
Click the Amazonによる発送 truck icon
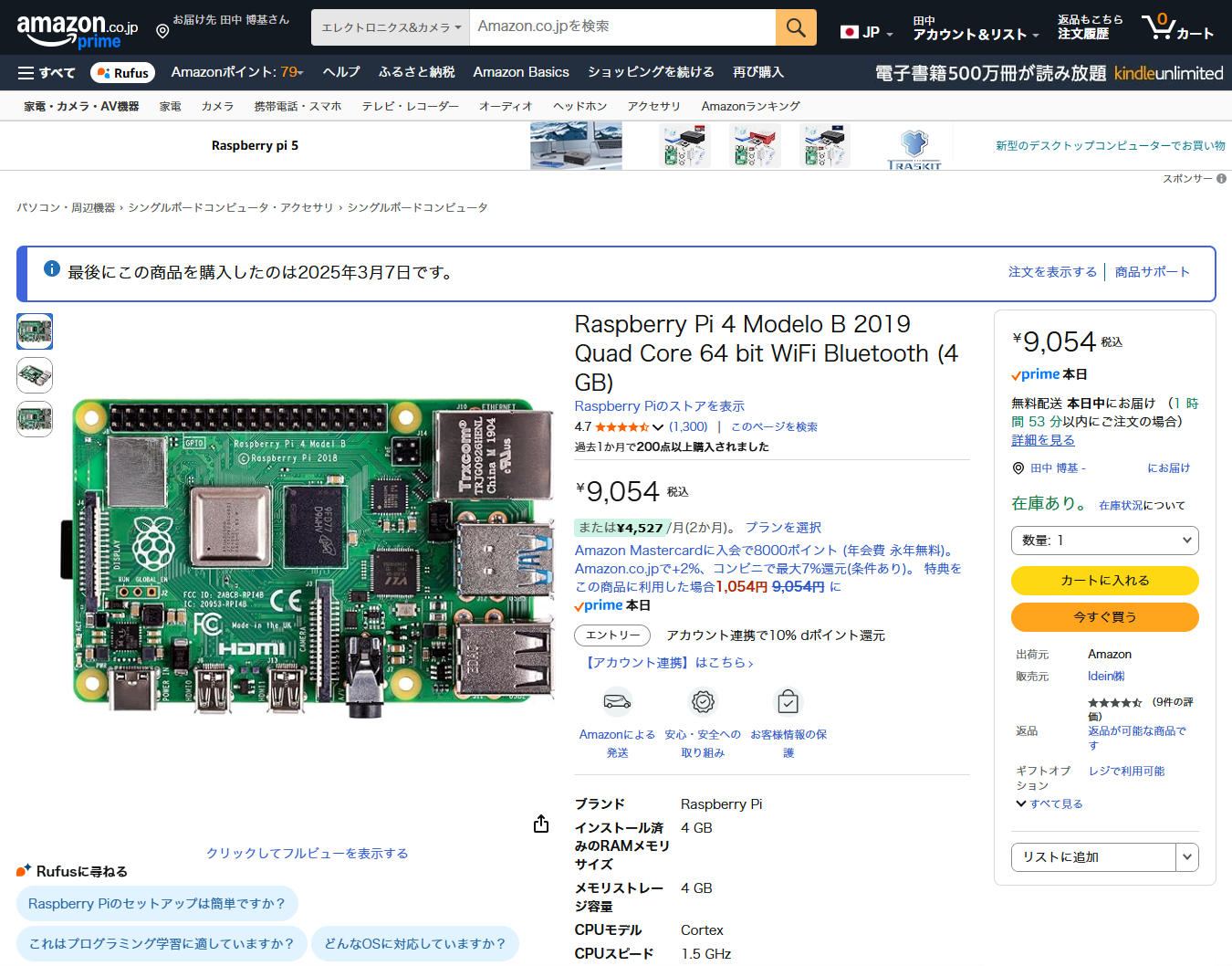617,701
